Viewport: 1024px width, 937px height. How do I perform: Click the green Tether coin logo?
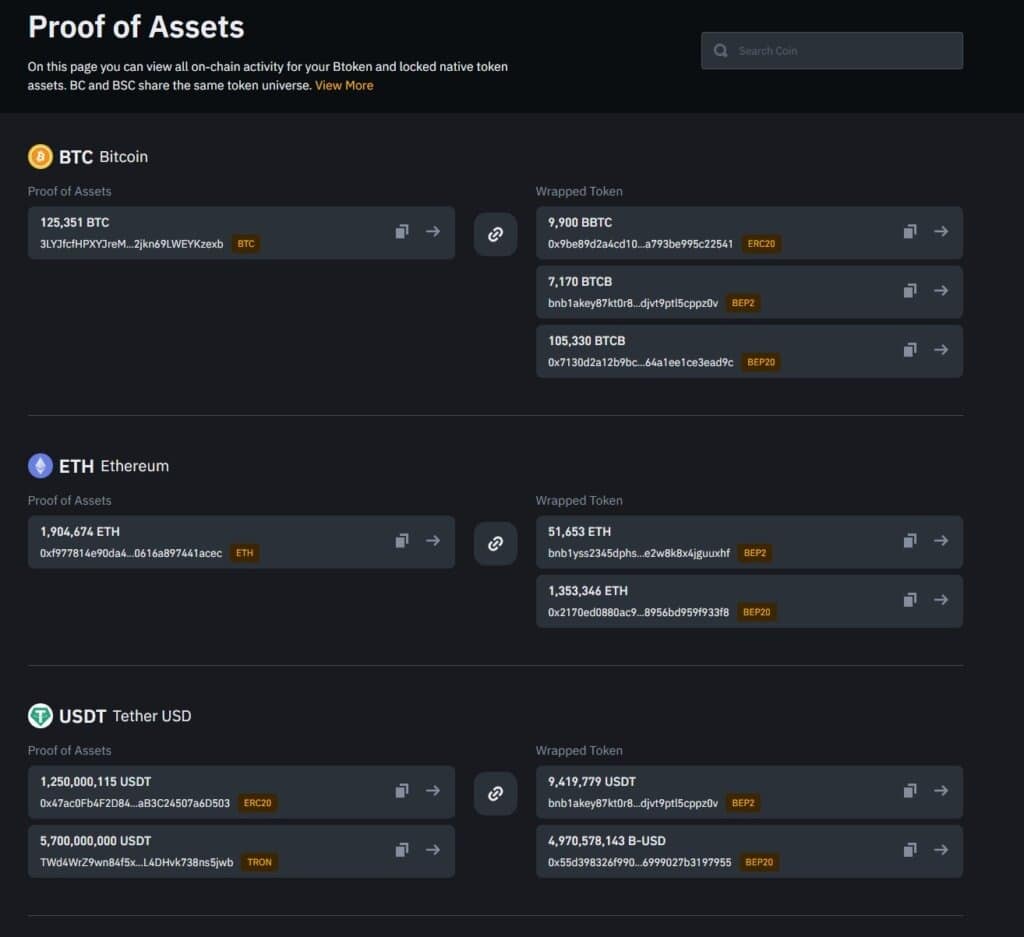point(40,716)
